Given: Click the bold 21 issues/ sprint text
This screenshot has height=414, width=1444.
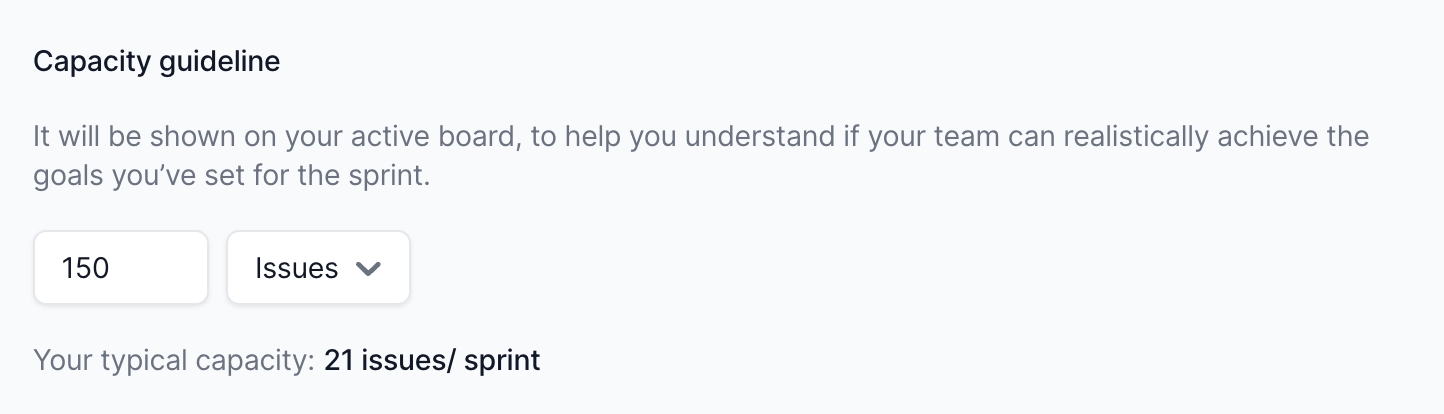Looking at the screenshot, I should tap(432, 360).
